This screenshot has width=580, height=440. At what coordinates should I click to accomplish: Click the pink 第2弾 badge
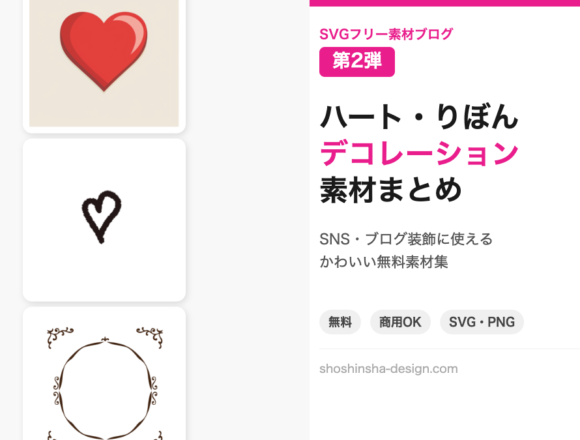click(357, 62)
